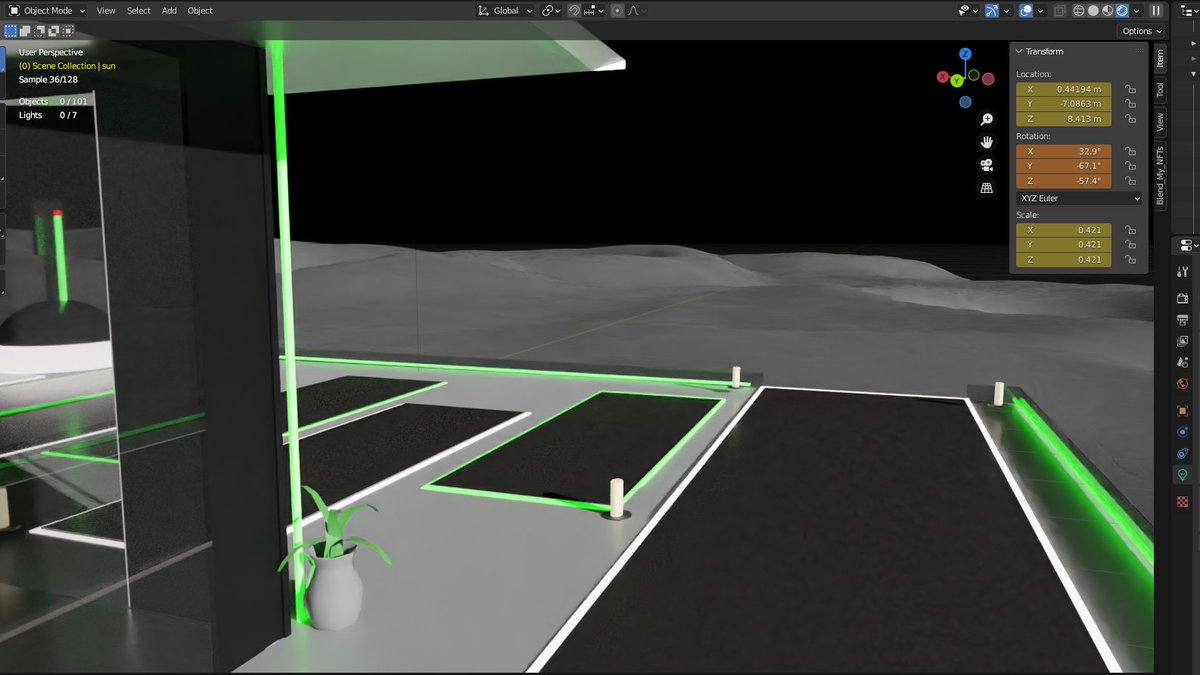
Task: Toggle viewport overlays icon
Action: coord(1026,11)
